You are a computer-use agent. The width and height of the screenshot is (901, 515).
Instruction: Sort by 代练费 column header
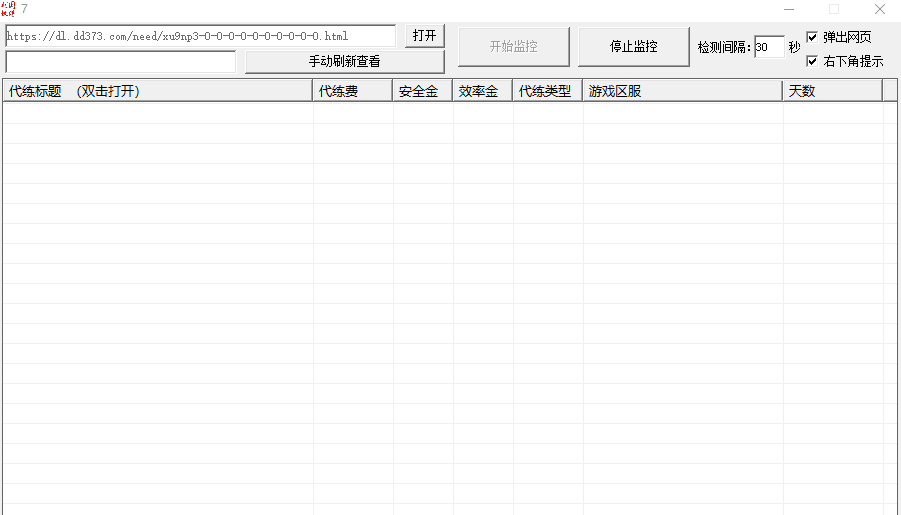[x=353, y=91]
